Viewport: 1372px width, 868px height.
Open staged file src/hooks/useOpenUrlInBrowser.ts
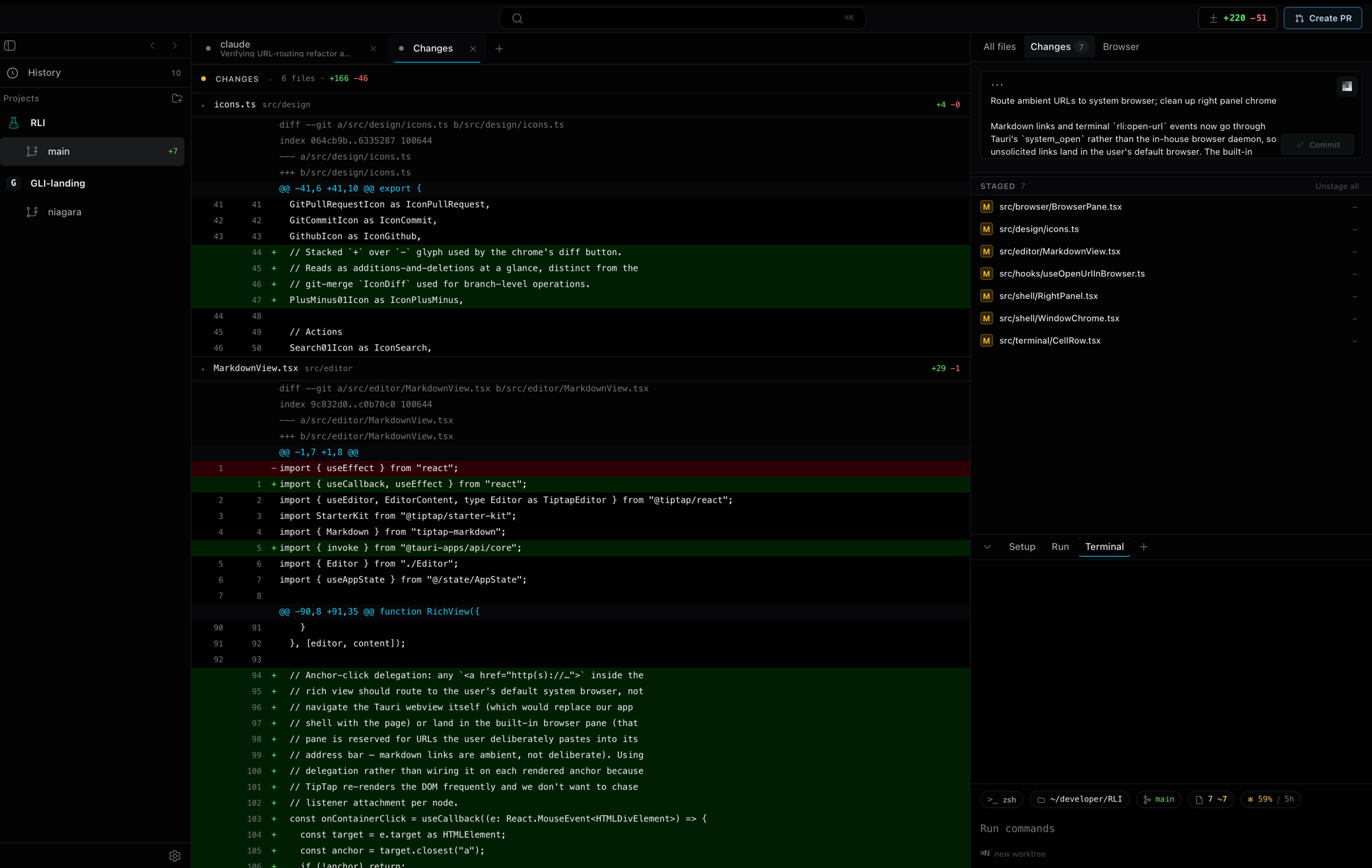click(1072, 274)
